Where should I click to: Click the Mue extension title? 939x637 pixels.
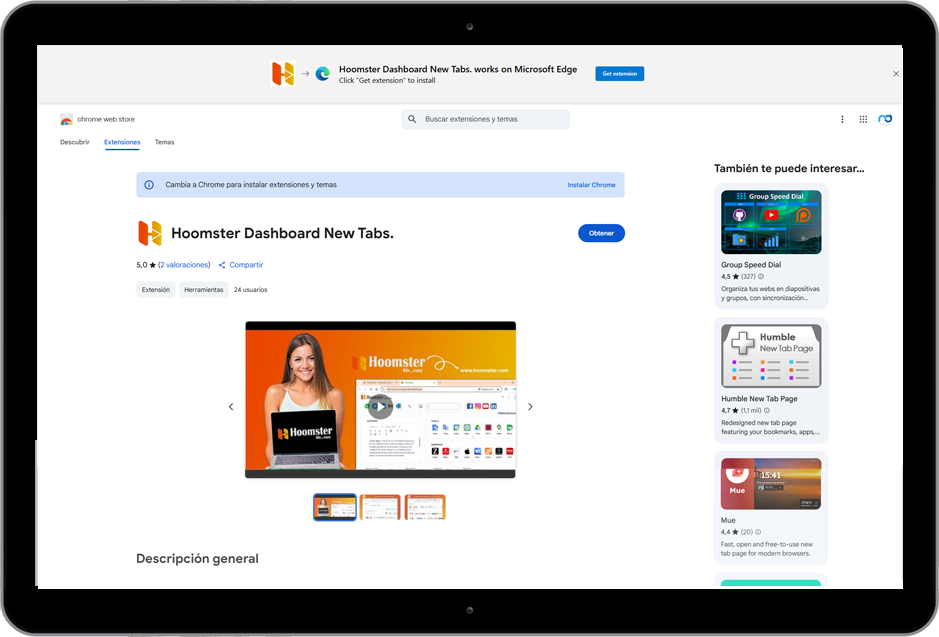click(x=728, y=520)
